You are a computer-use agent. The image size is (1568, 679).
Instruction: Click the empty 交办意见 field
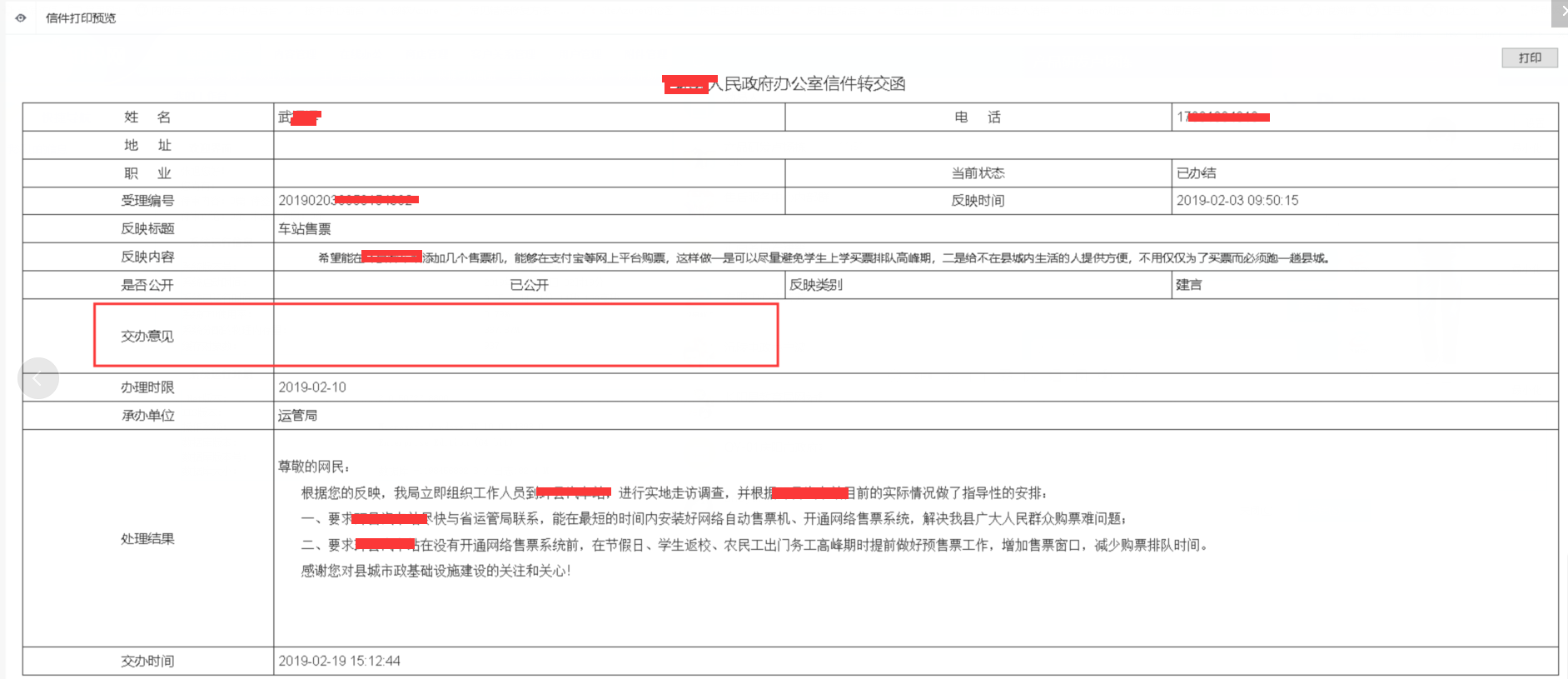(x=525, y=336)
